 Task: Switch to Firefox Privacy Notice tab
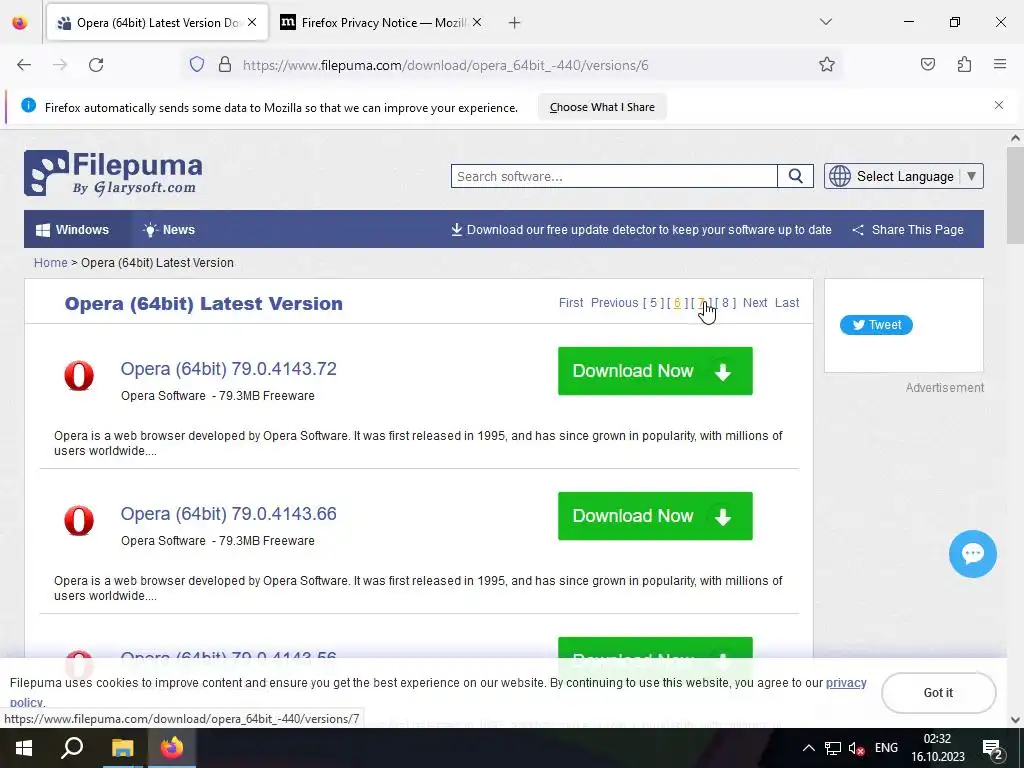(x=383, y=22)
